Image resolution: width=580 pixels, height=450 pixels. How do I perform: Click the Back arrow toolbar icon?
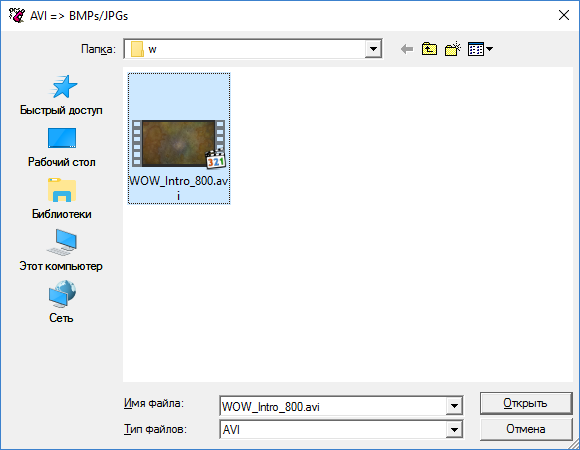pos(407,49)
